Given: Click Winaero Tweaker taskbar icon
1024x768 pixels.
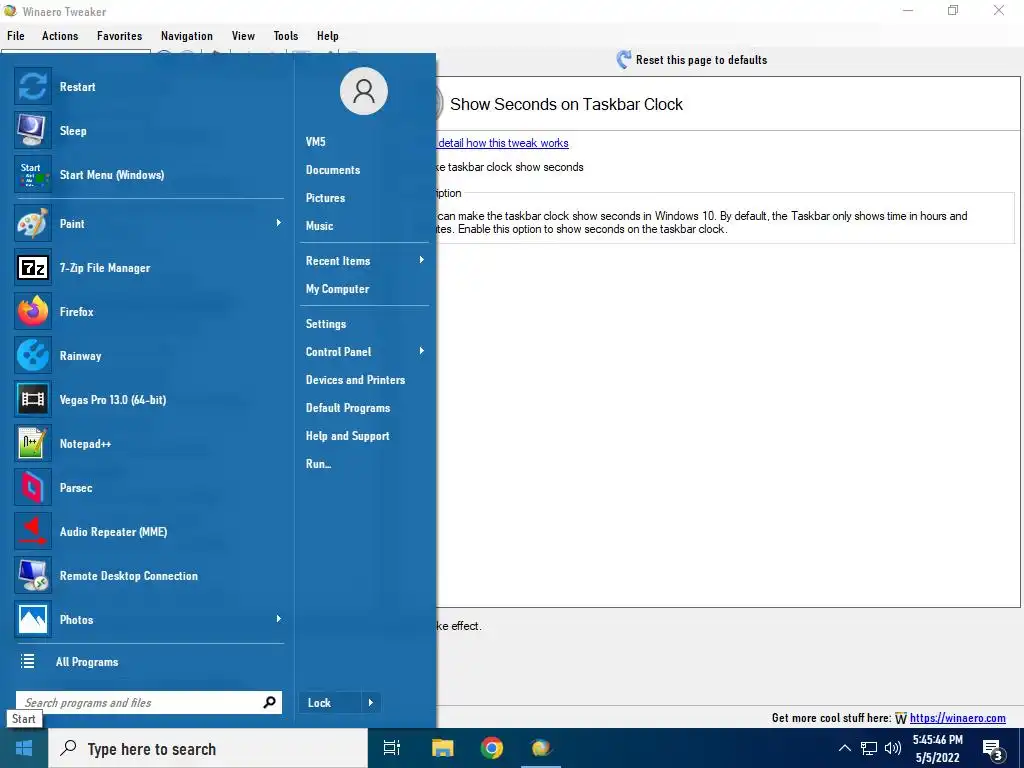Looking at the screenshot, I should 541,748.
